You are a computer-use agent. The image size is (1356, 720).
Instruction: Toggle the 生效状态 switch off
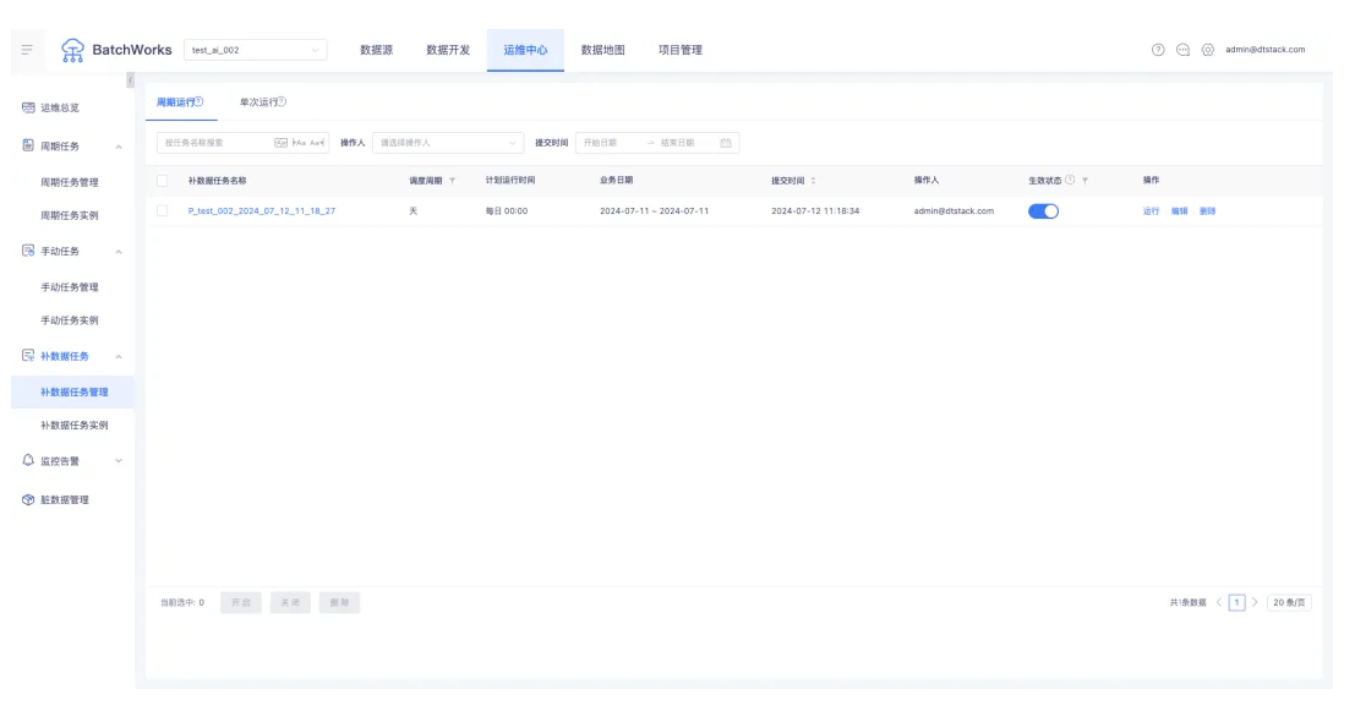pos(1043,211)
